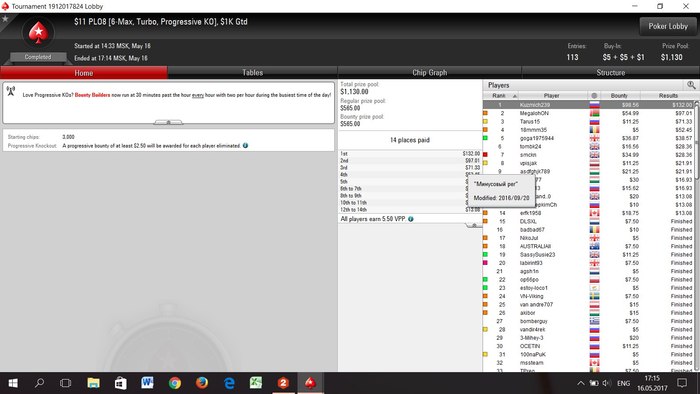The image size is (700, 394).
Task: Switch to the Home tab
Action: click(x=84, y=73)
